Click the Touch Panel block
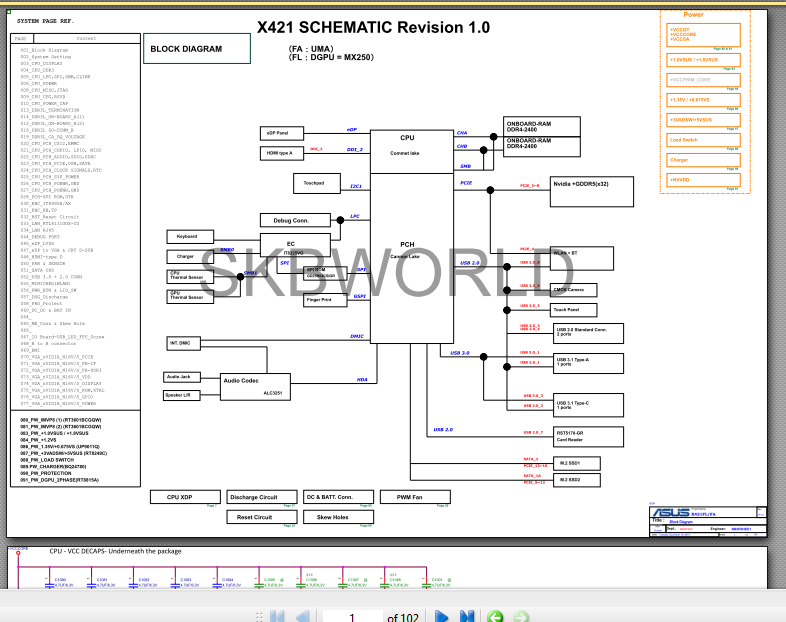 pos(573,310)
